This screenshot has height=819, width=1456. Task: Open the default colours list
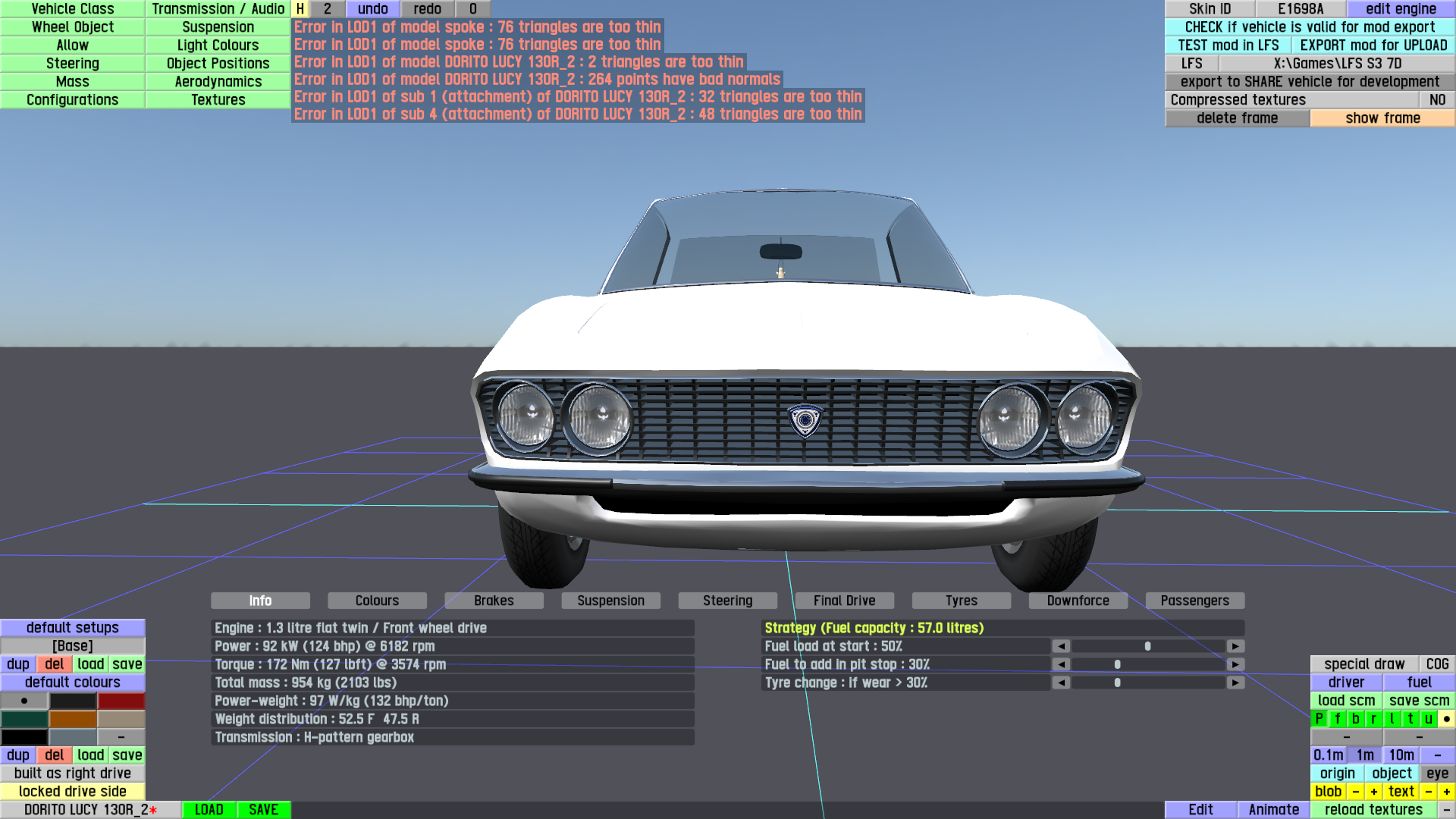(73, 682)
